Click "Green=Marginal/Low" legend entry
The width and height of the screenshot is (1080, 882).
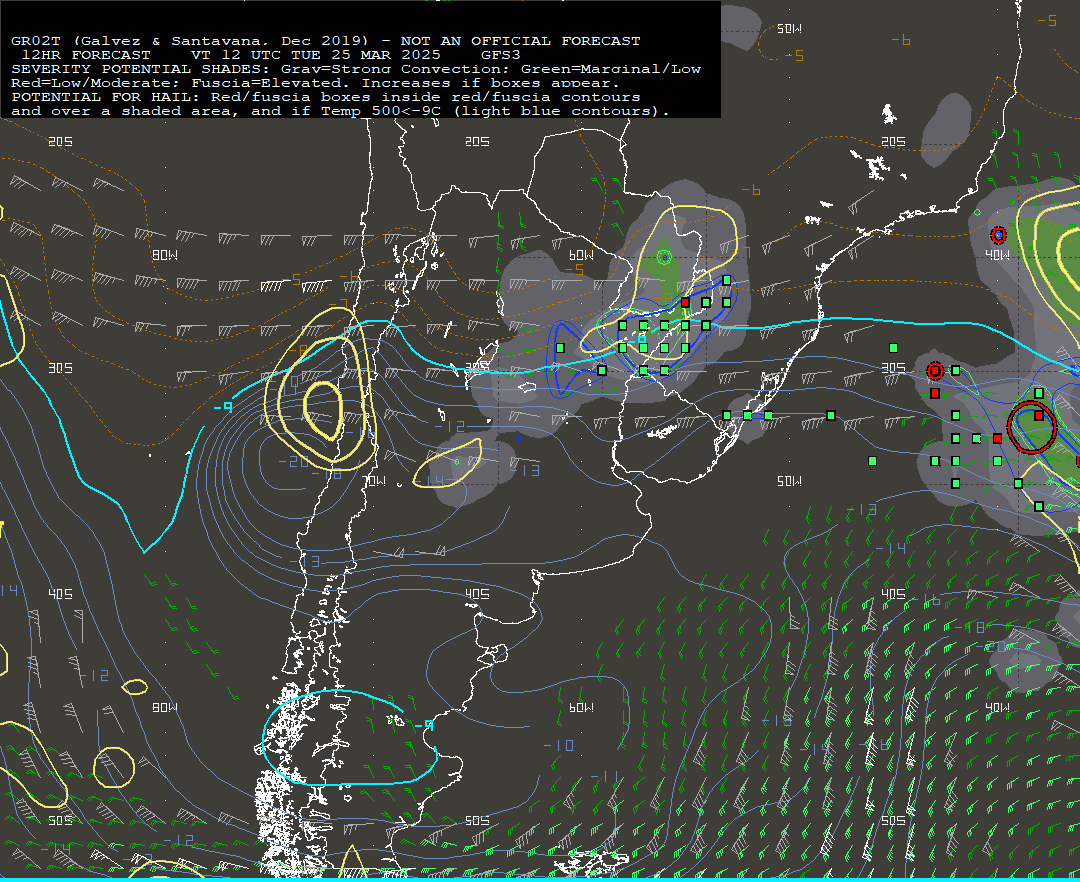tap(611, 70)
